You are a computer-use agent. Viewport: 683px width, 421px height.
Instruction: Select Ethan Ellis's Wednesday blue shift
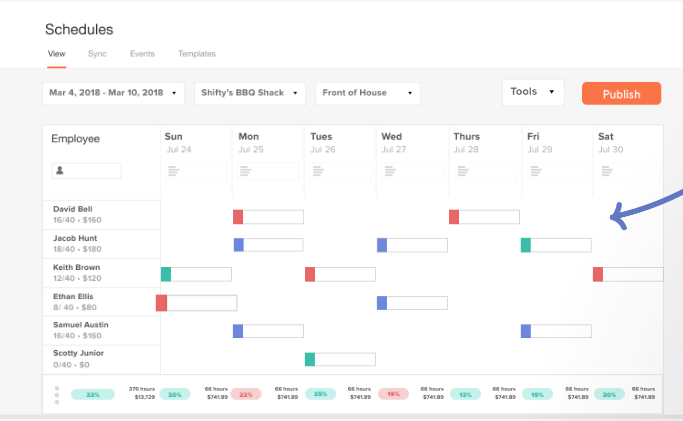coord(412,303)
